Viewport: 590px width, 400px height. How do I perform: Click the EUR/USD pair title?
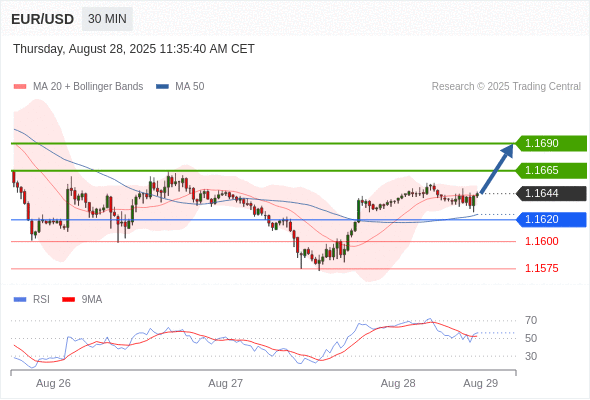pos(42,19)
